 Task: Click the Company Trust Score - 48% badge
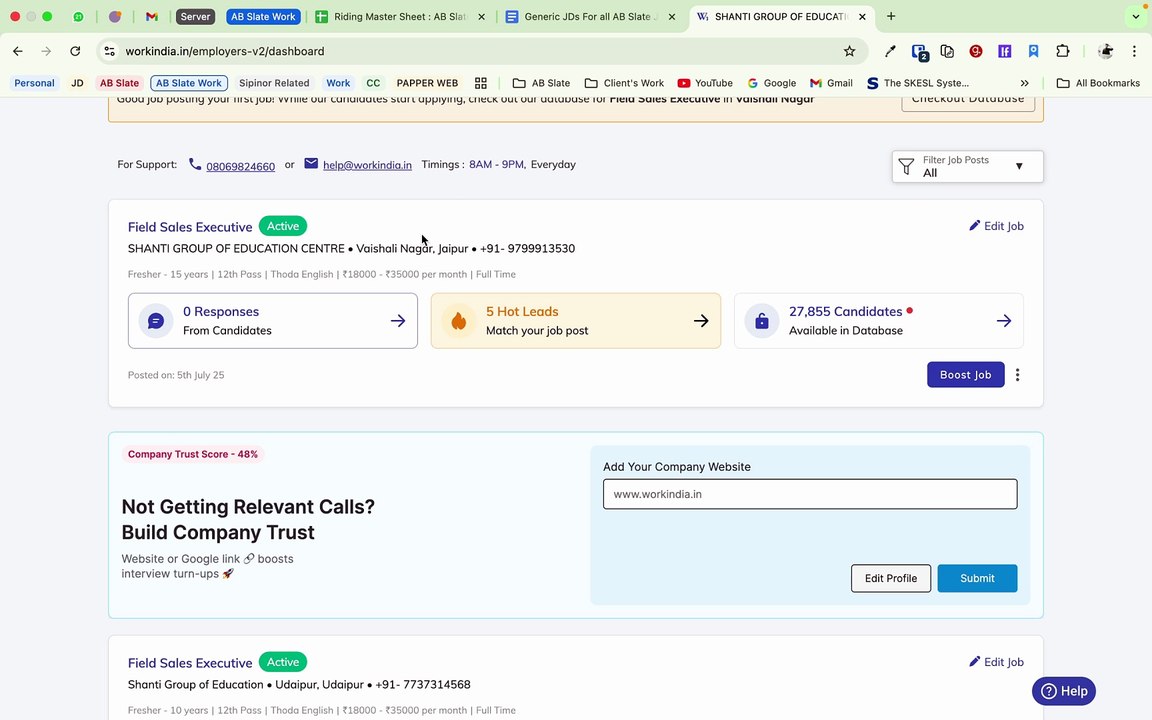click(192, 454)
